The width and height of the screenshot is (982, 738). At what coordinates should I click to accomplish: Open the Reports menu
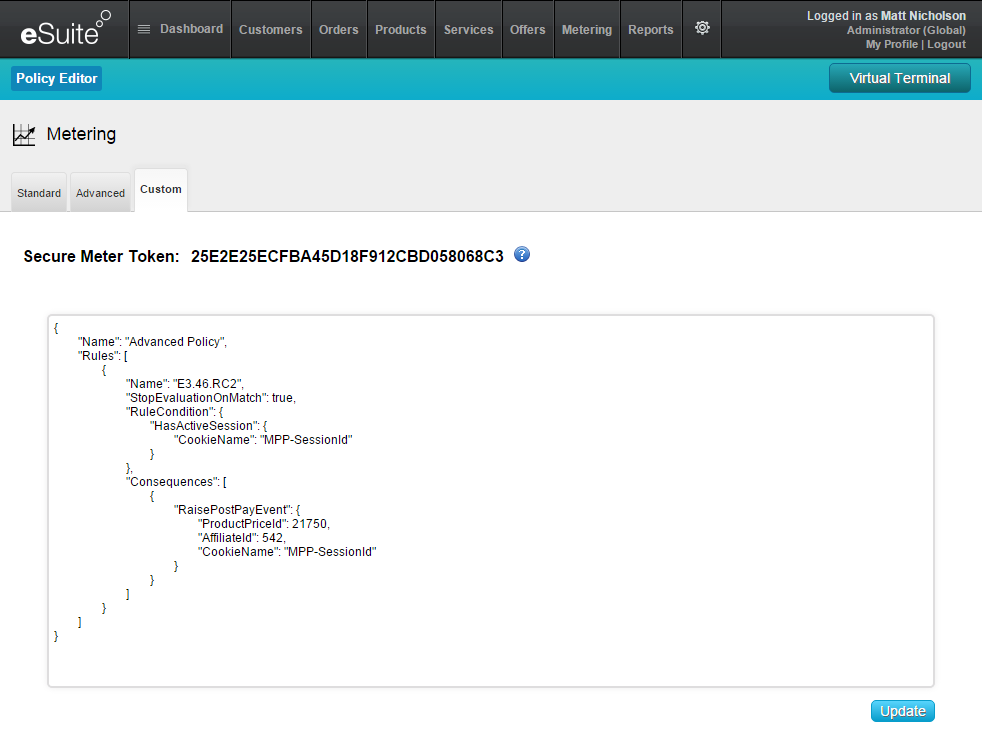[651, 30]
